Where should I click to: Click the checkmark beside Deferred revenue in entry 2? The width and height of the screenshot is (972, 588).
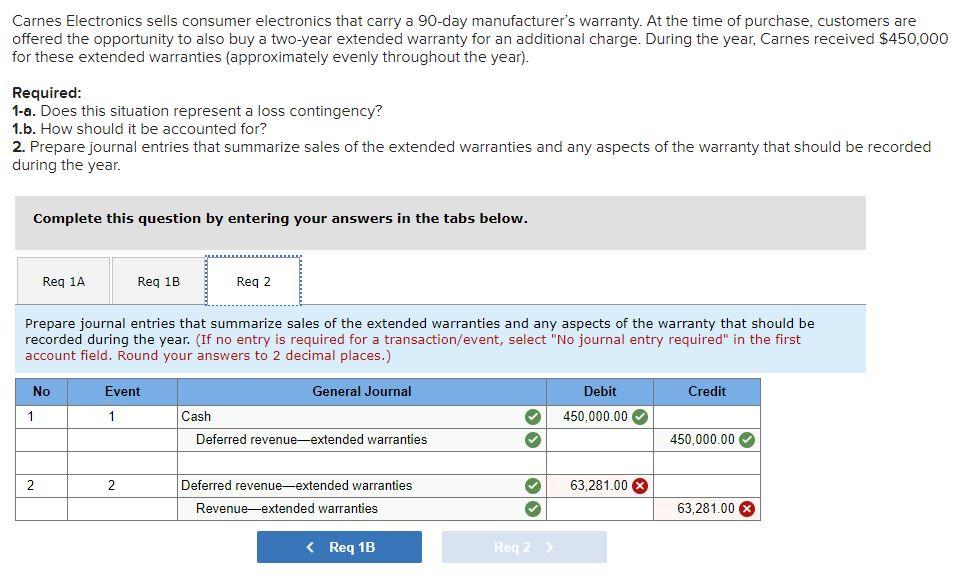532,485
